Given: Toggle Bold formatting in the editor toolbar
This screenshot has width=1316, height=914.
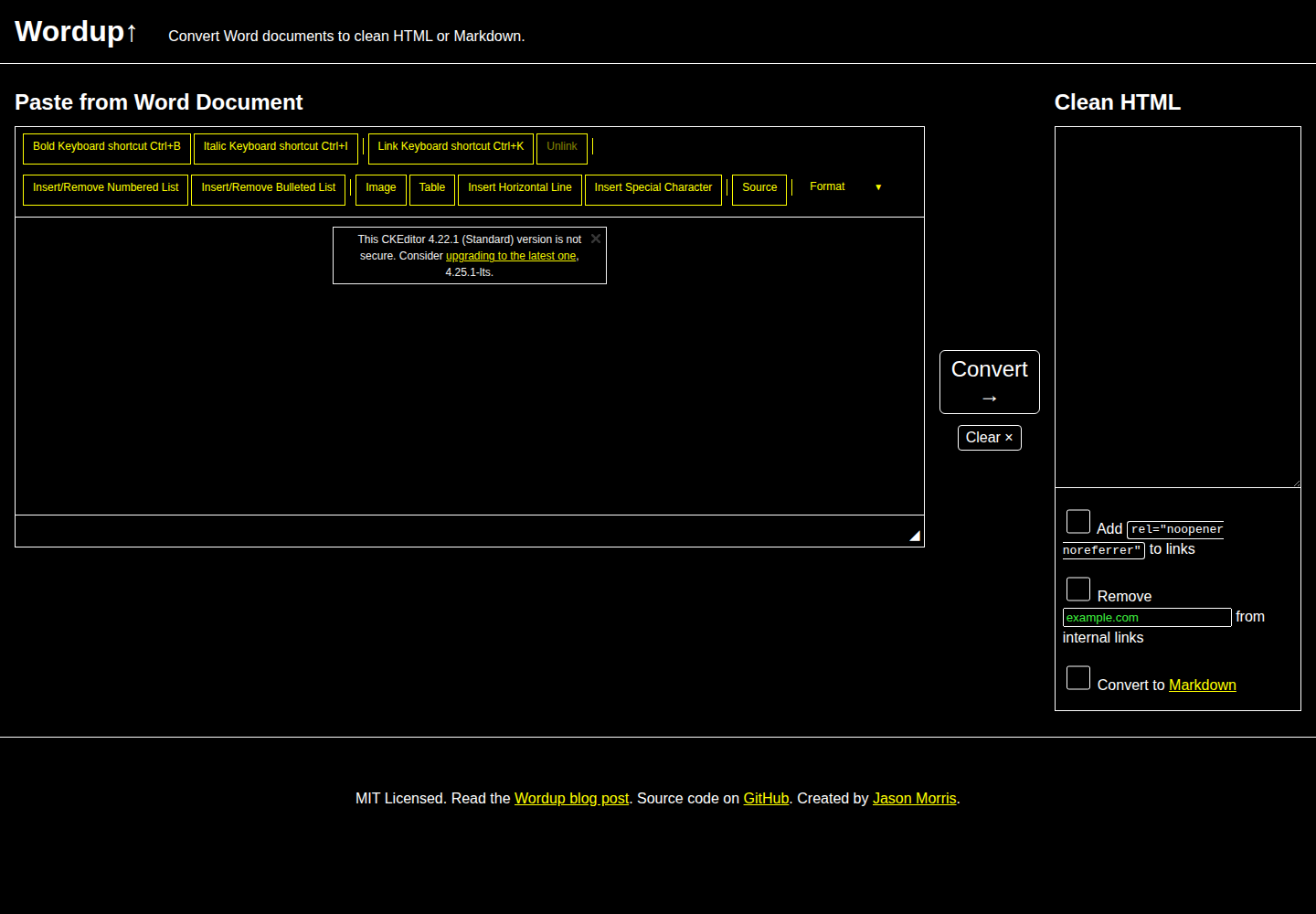Looking at the screenshot, I should [106, 147].
